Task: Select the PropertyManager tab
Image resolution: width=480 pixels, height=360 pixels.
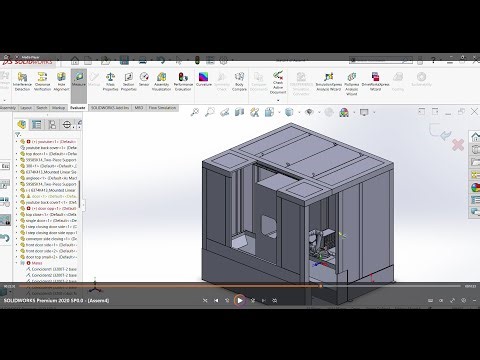Action: click(36, 125)
